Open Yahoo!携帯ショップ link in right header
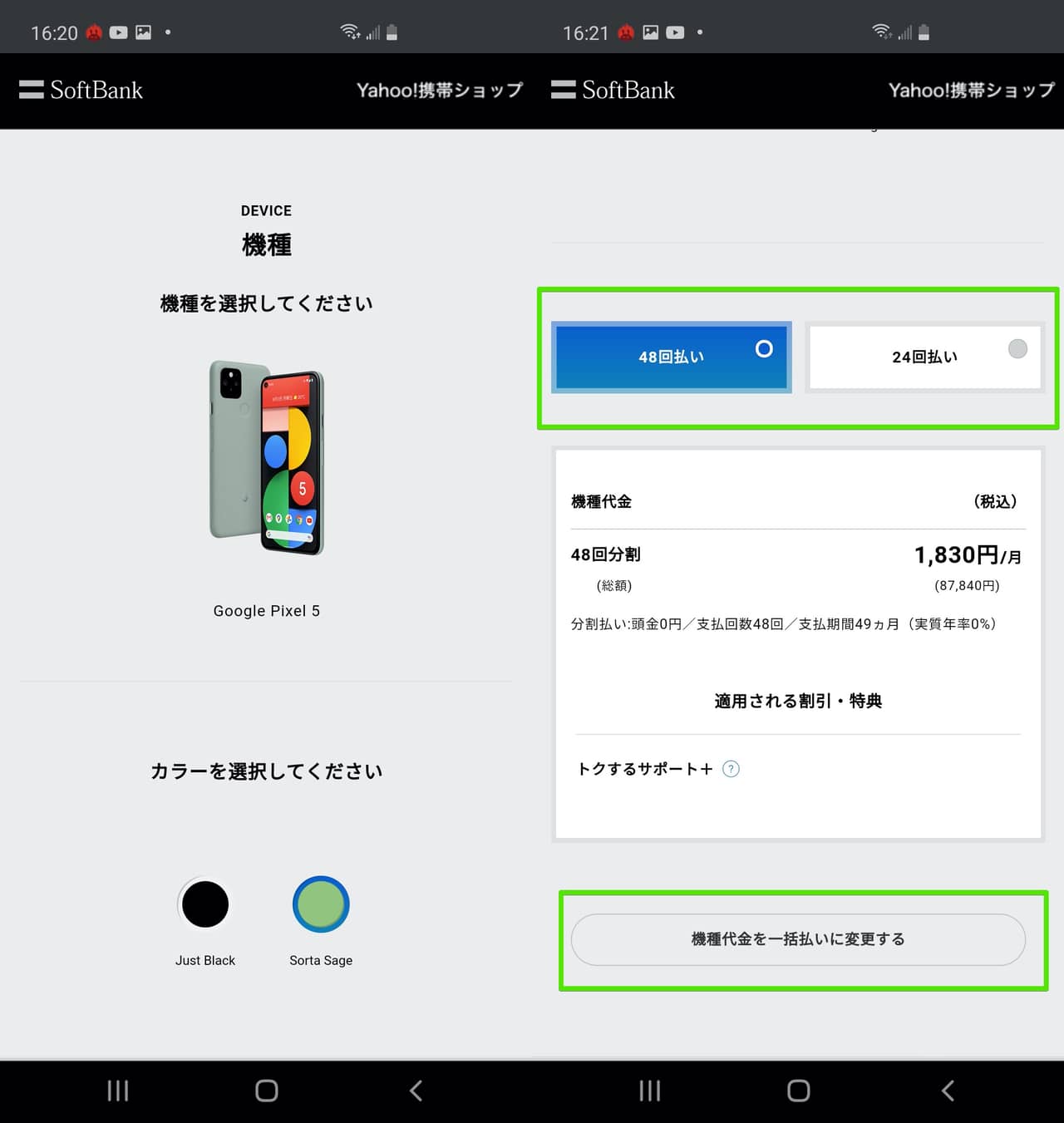Image resolution: width=1064 pixels, height=1123 pixels. pyautogui.click(x=971, y=90)
